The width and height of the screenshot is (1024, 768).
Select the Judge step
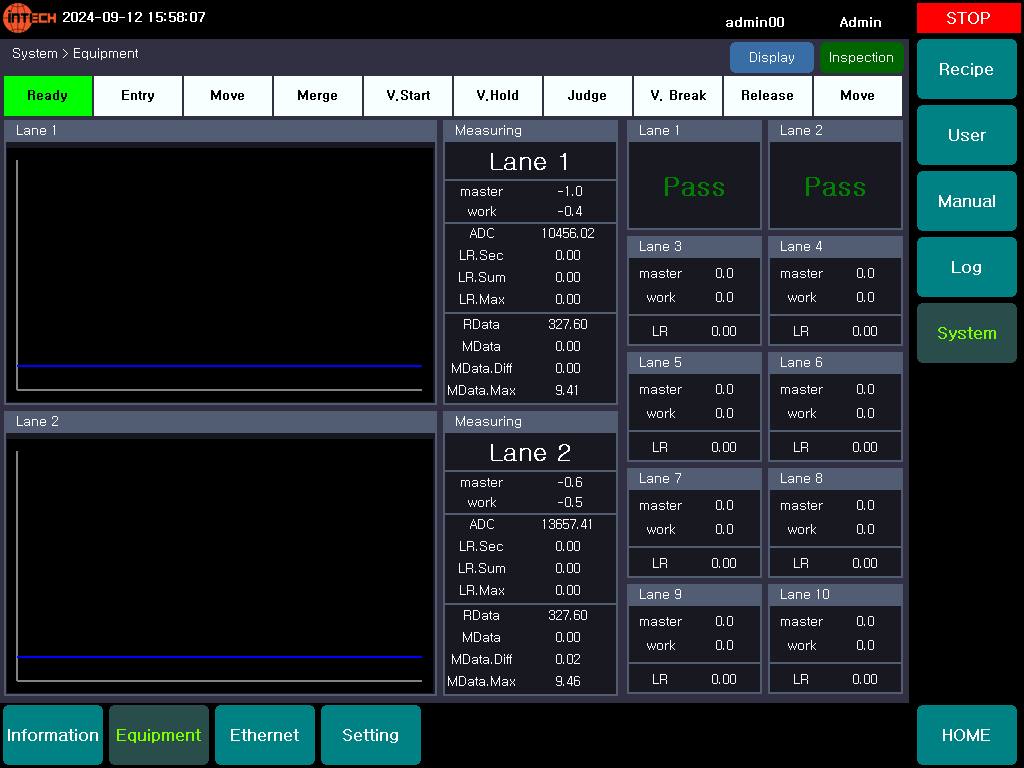587,95
